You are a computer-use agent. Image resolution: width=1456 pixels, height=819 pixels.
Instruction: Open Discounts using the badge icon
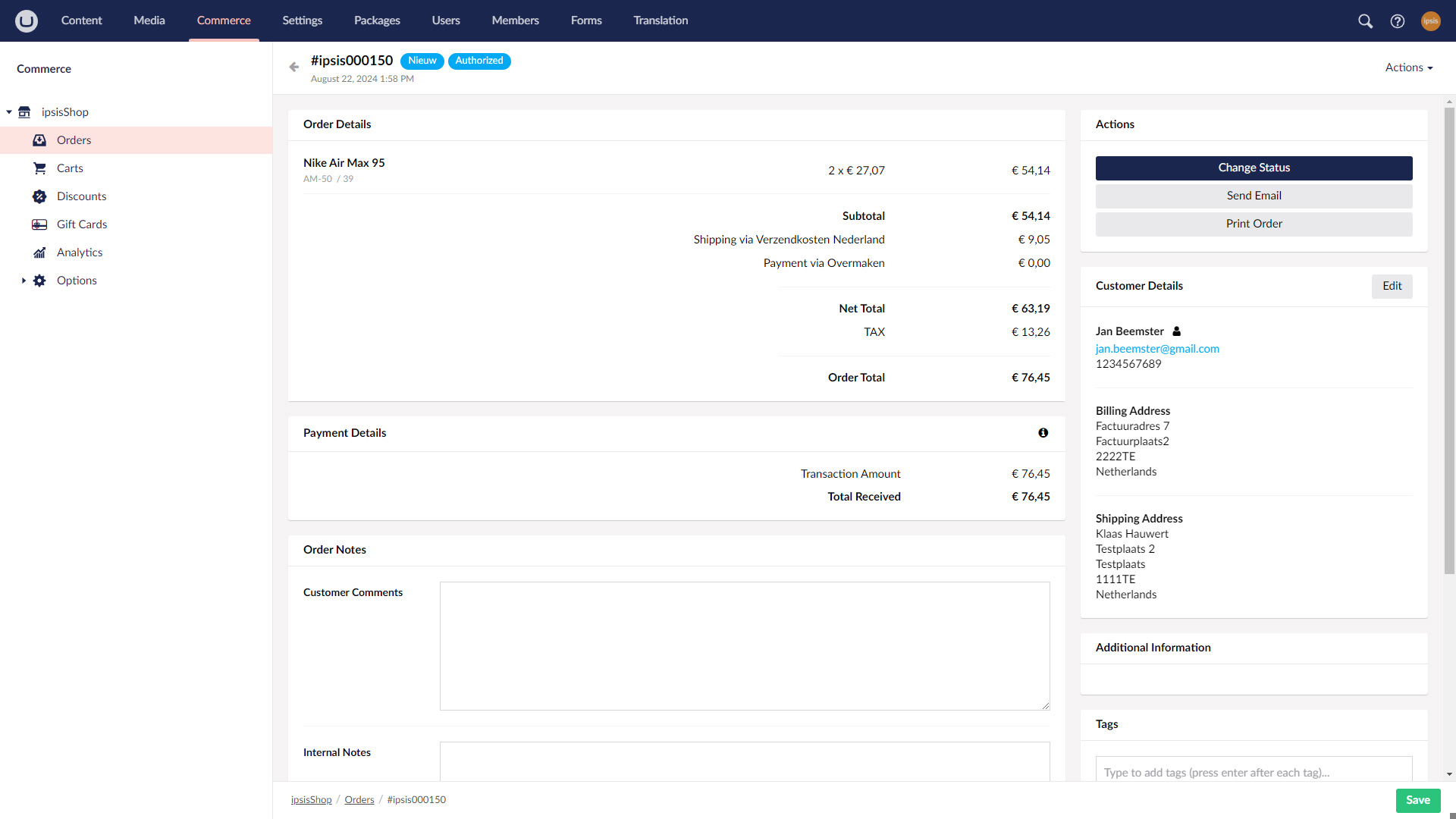point(39,196)
